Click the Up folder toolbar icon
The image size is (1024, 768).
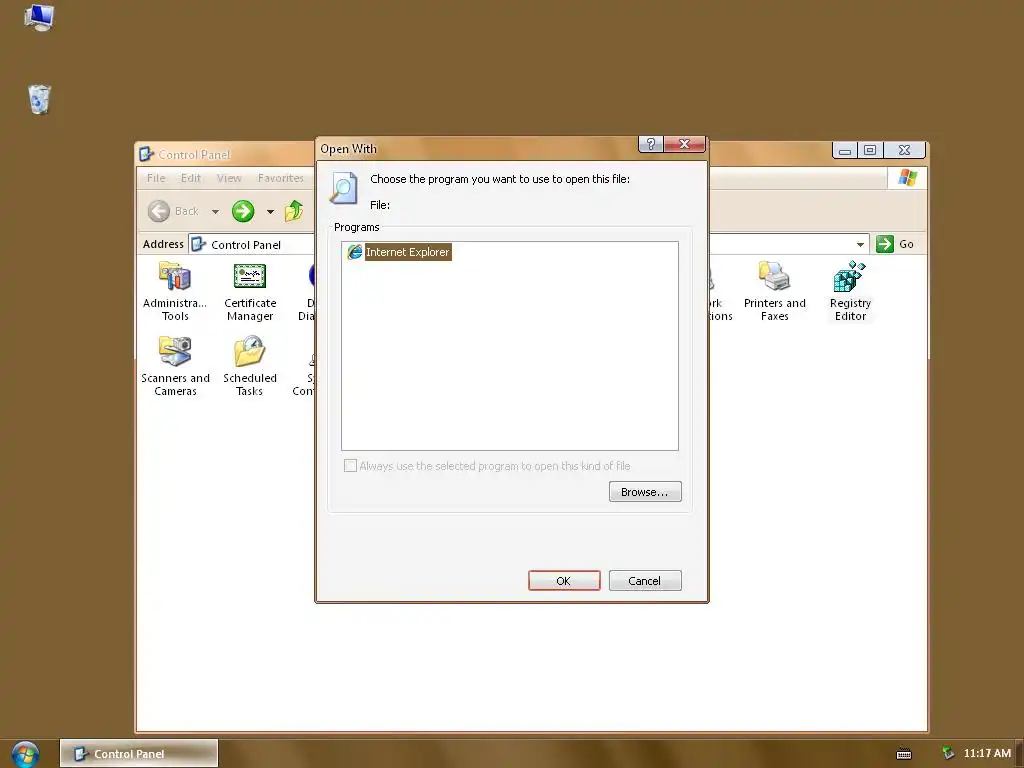294,211
